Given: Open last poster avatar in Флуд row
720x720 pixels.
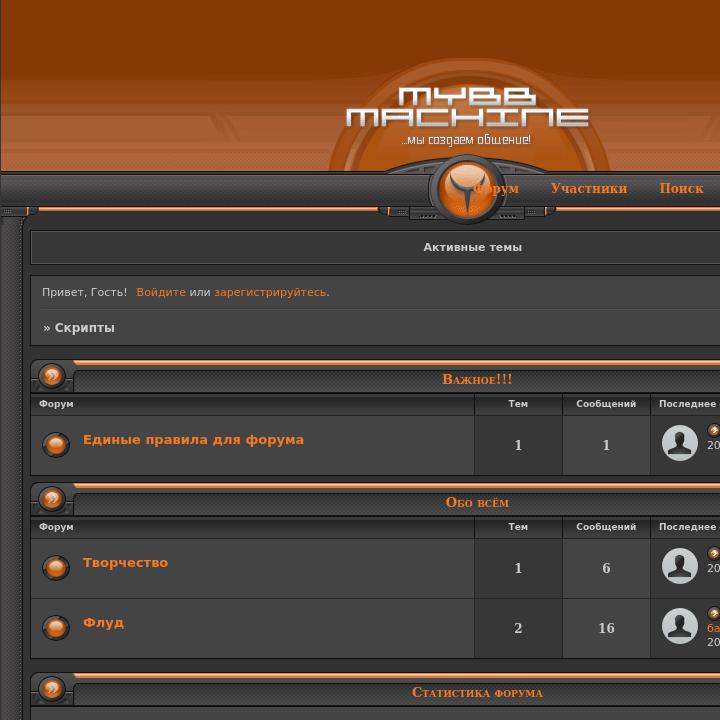Looking at the screenshot, I should 680,626.
